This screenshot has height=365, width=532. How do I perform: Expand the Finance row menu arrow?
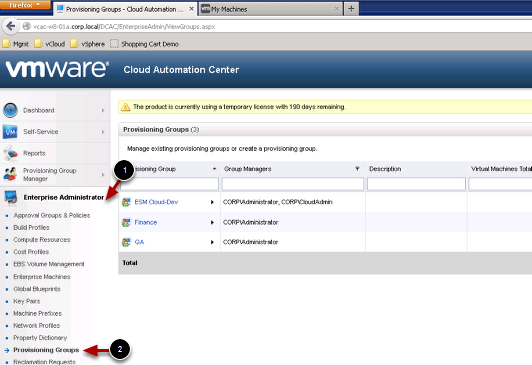[212, 223]
